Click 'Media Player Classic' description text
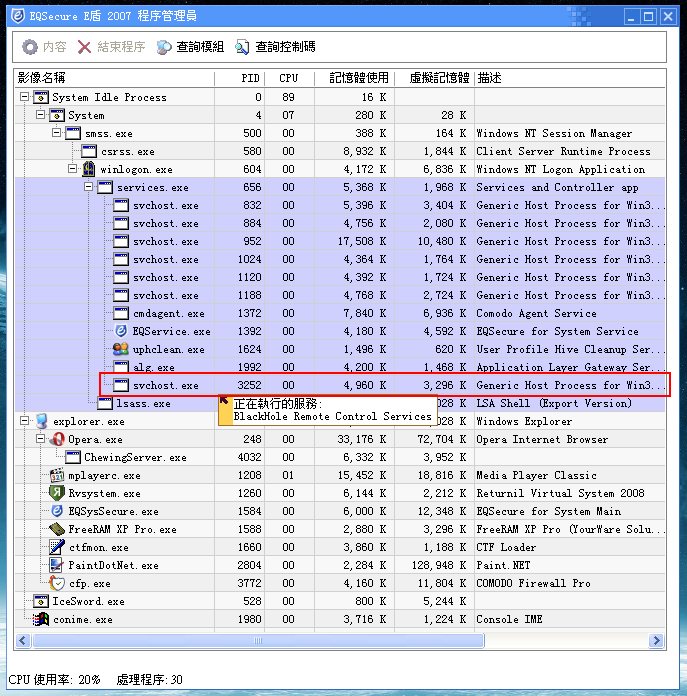Viewport: 687px width, 696px height. pyautogui.click(x=536, y=475)
